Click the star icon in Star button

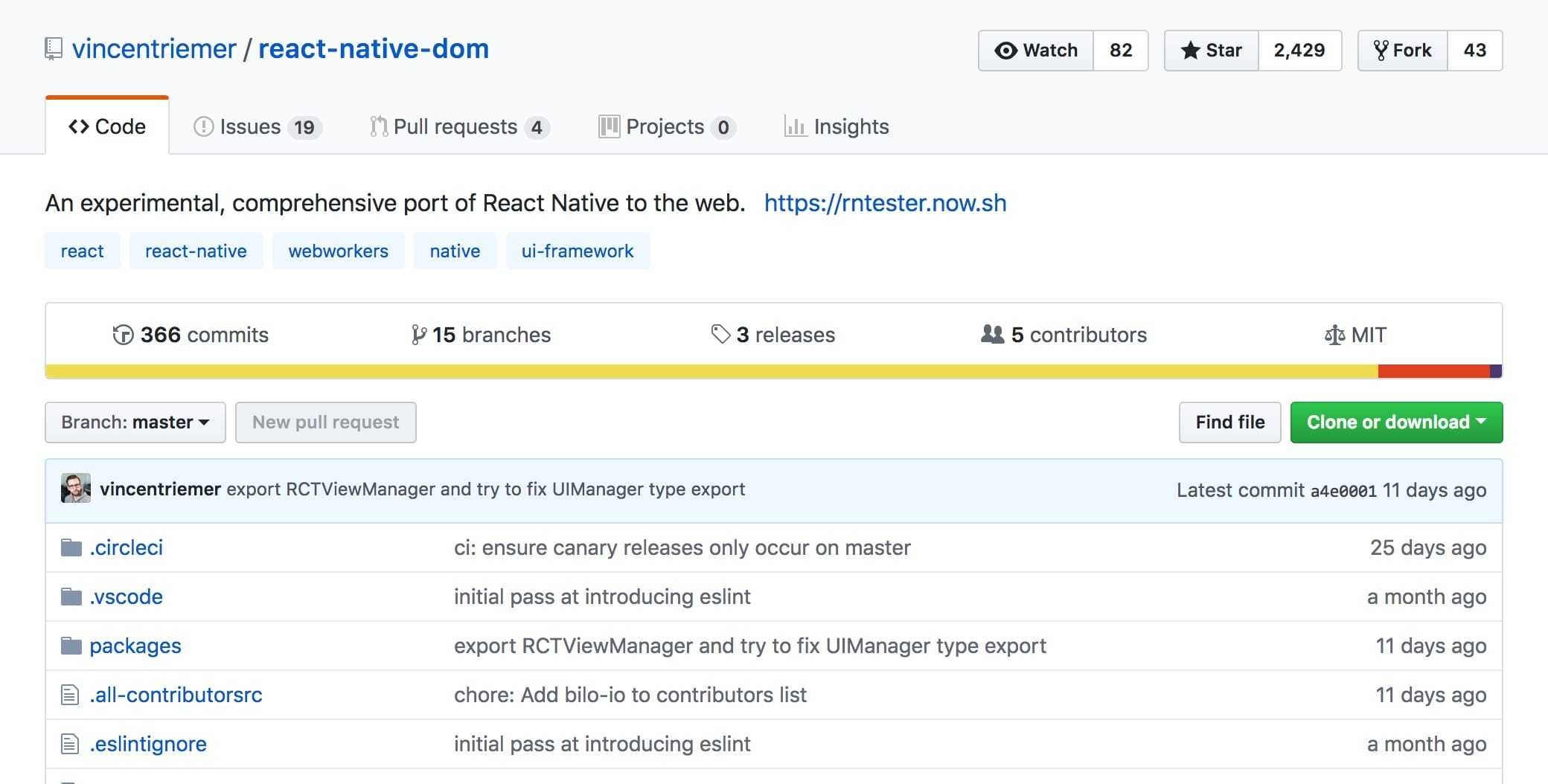1191,51
